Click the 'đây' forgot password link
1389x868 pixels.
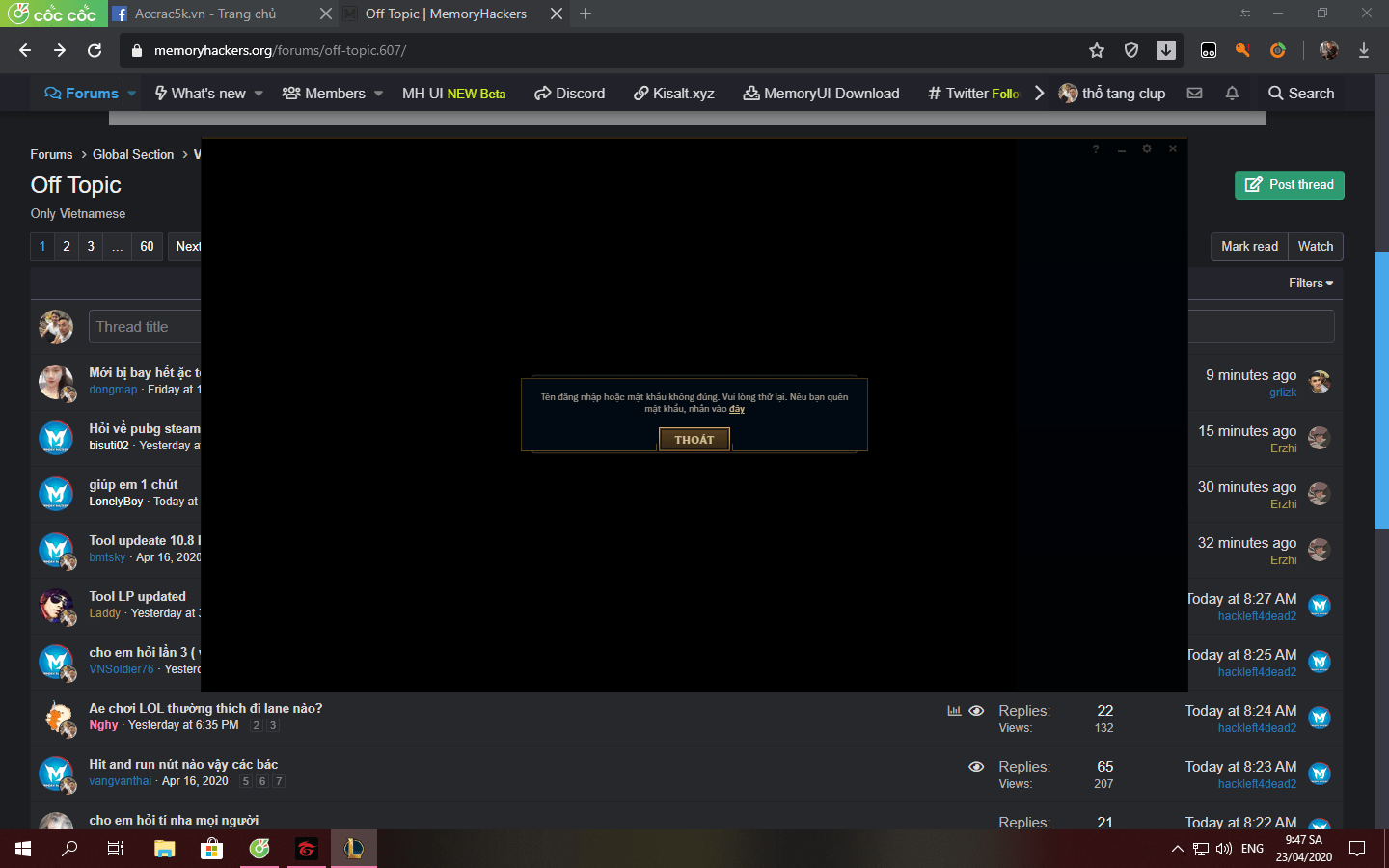point(737,409)
